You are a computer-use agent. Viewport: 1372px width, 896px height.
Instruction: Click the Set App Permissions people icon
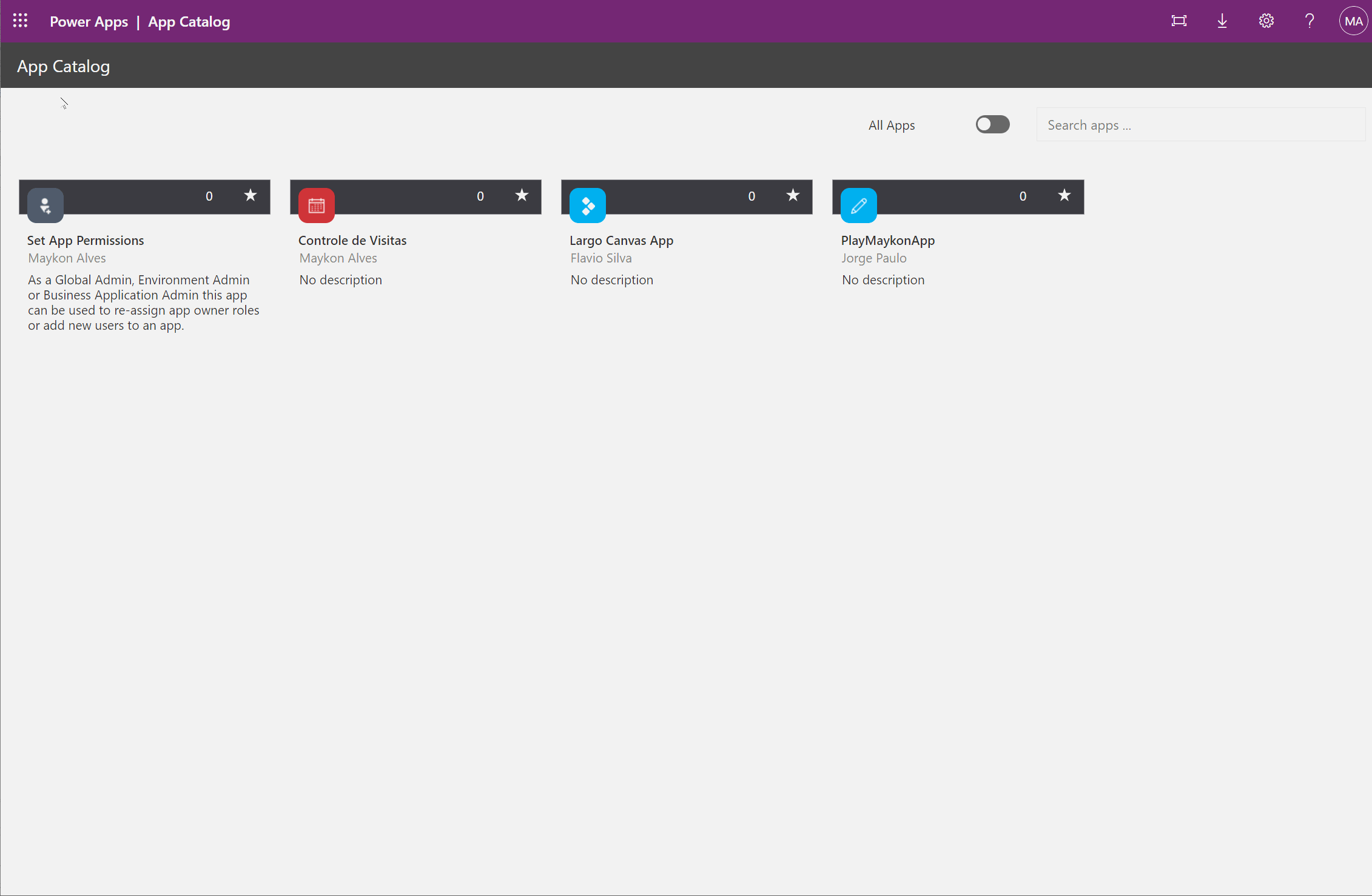coord(45,205)
